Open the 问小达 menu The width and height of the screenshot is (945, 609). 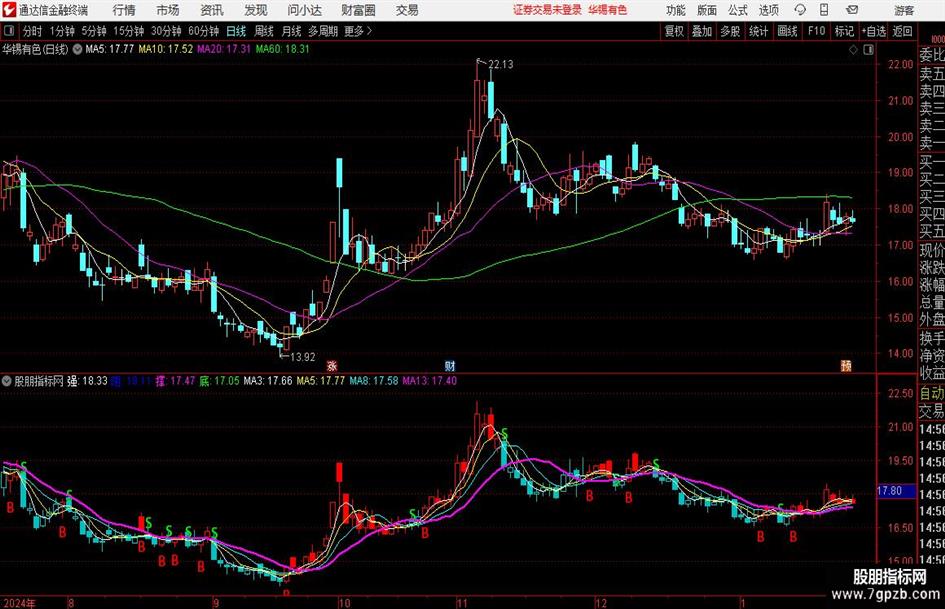click(304, 10)
